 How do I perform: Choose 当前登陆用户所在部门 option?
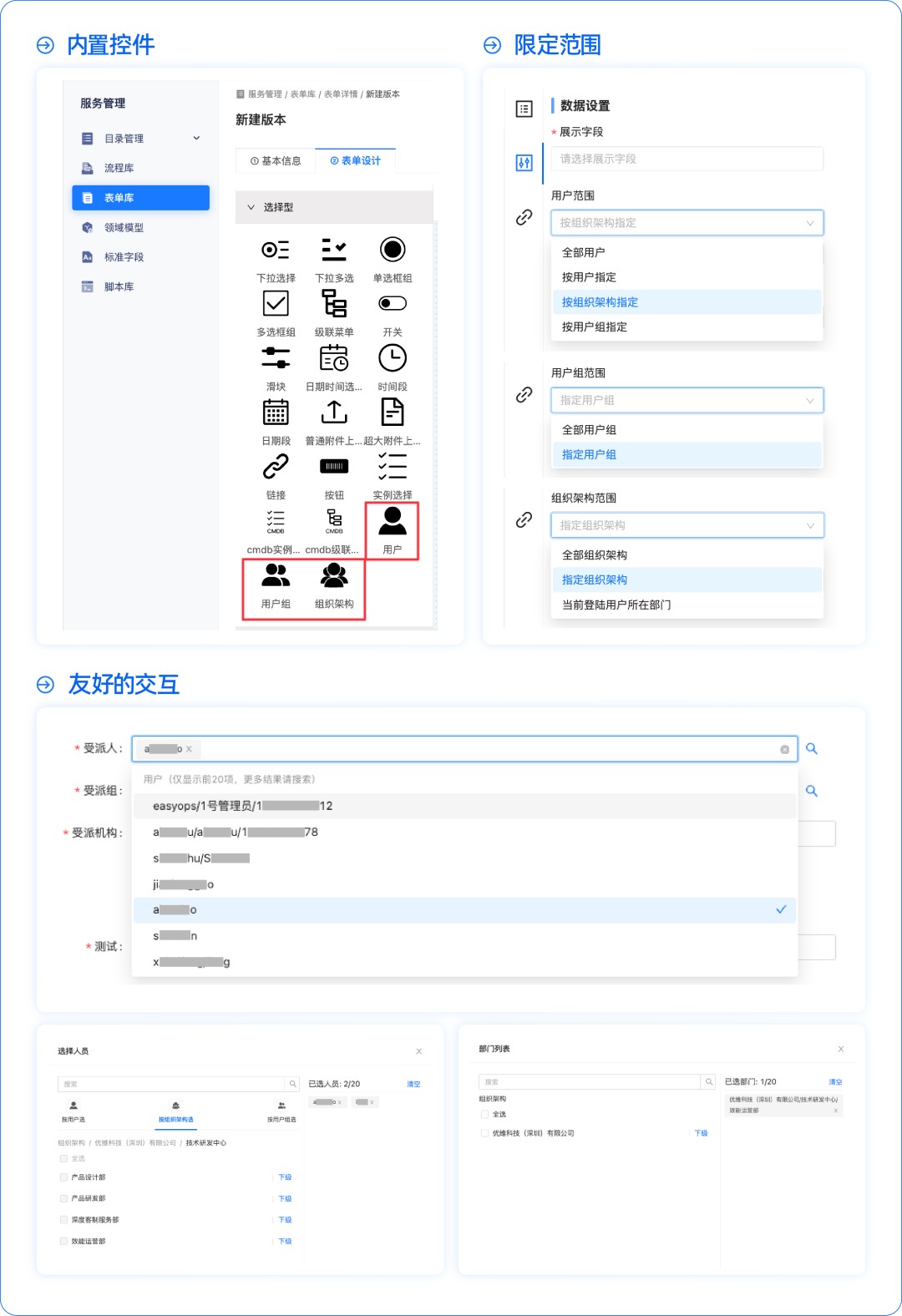(687, 605)
